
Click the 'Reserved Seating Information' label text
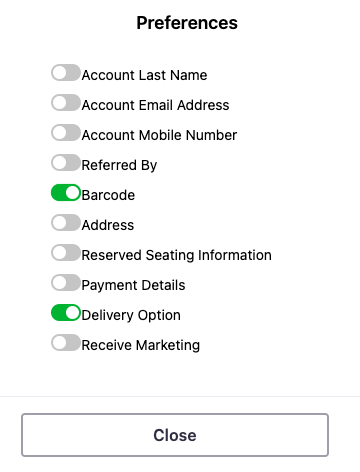[x=177, y=255]
